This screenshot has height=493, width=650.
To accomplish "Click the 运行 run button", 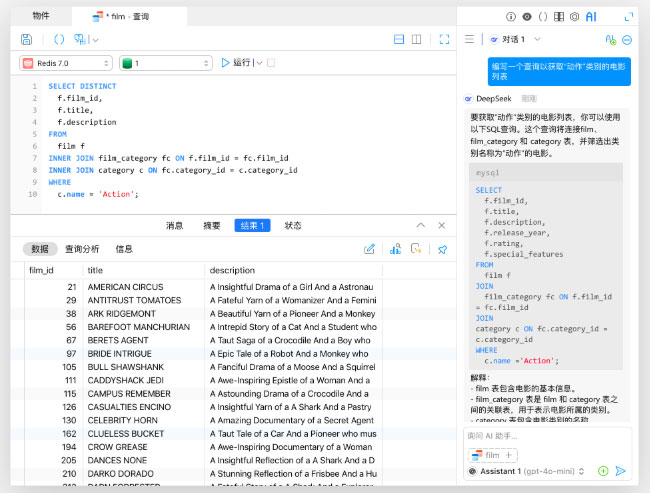I will [x=236, y=63].
